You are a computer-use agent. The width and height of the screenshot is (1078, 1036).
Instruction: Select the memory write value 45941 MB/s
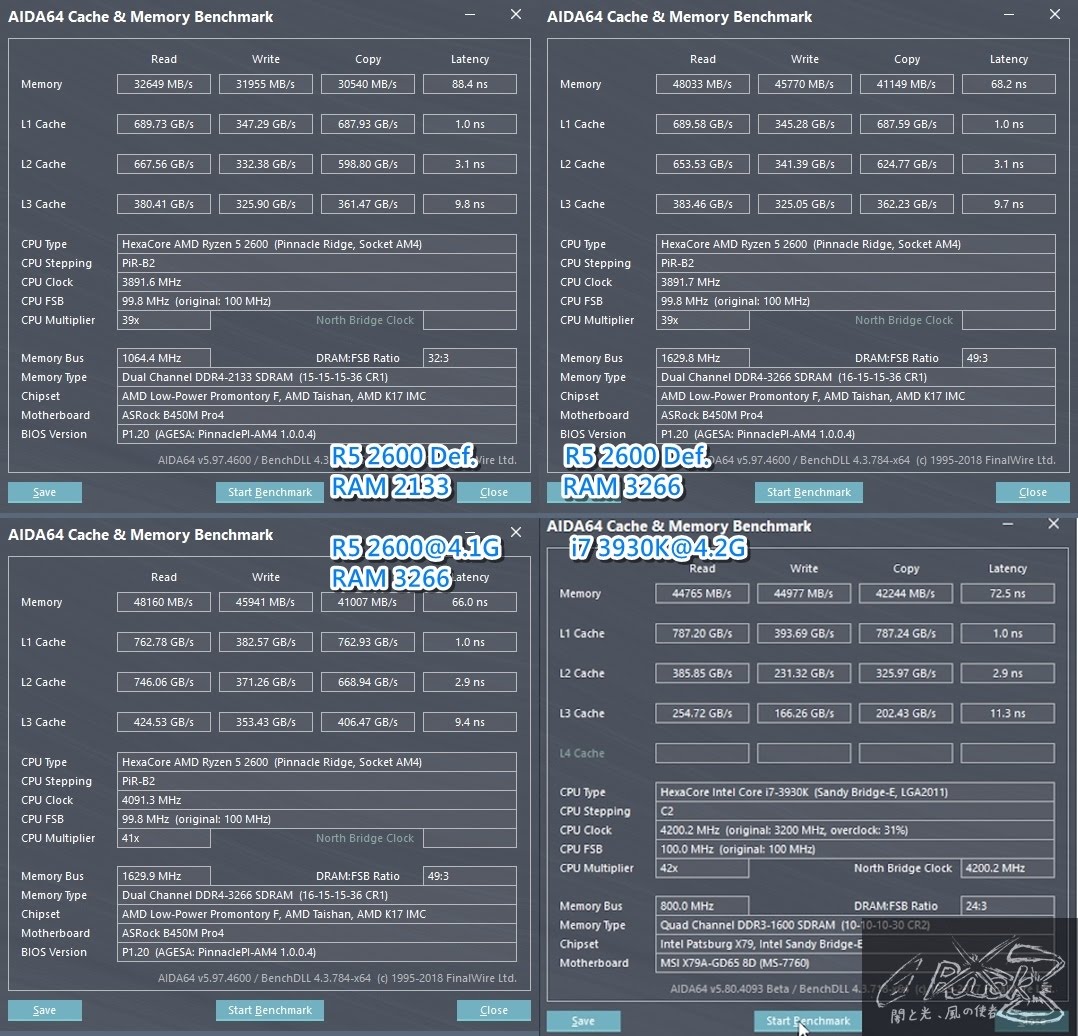[x=265, y=602]
